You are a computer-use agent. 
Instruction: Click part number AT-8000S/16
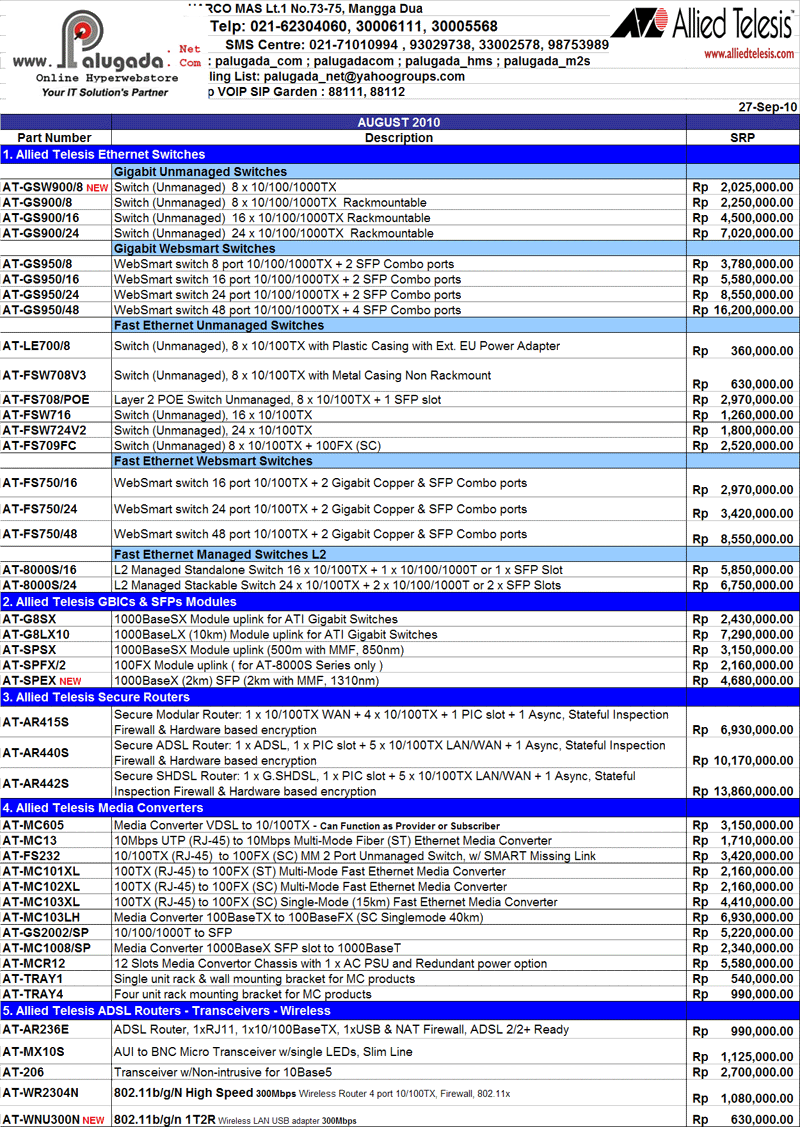(40, 570)
